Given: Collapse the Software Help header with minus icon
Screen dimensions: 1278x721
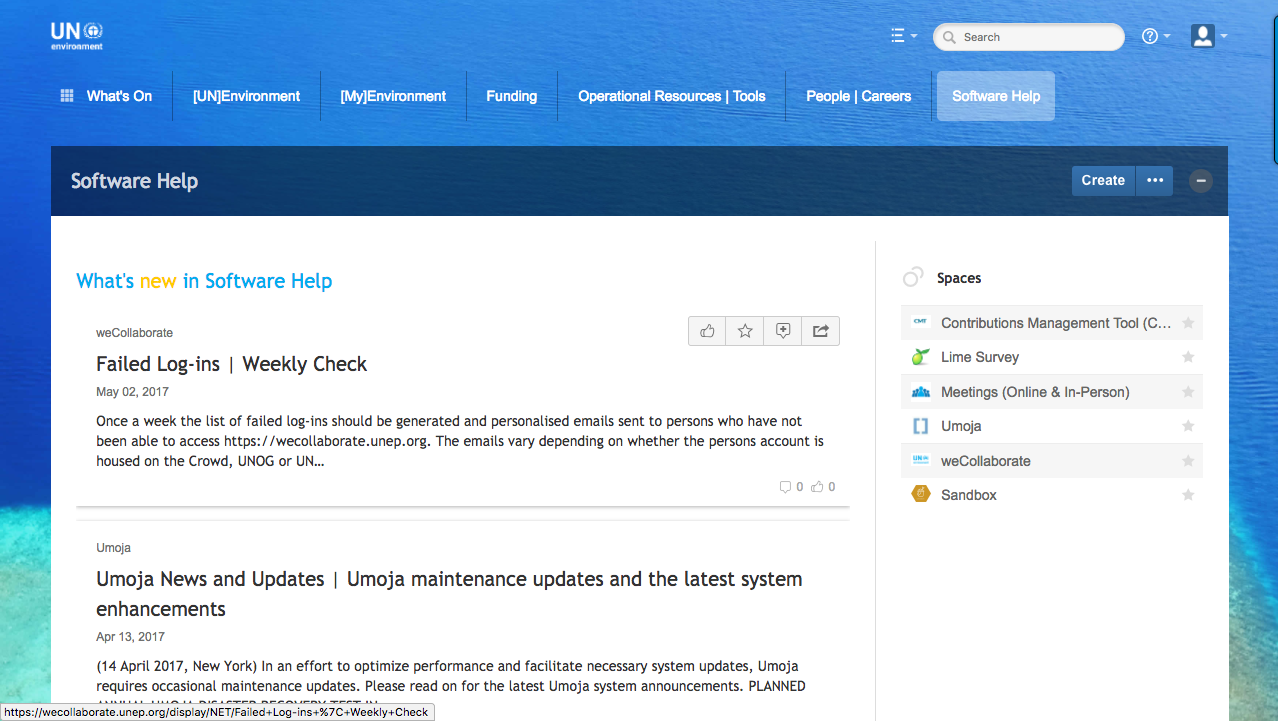Looking at the screenshot, I should [x=1201, y=181].
